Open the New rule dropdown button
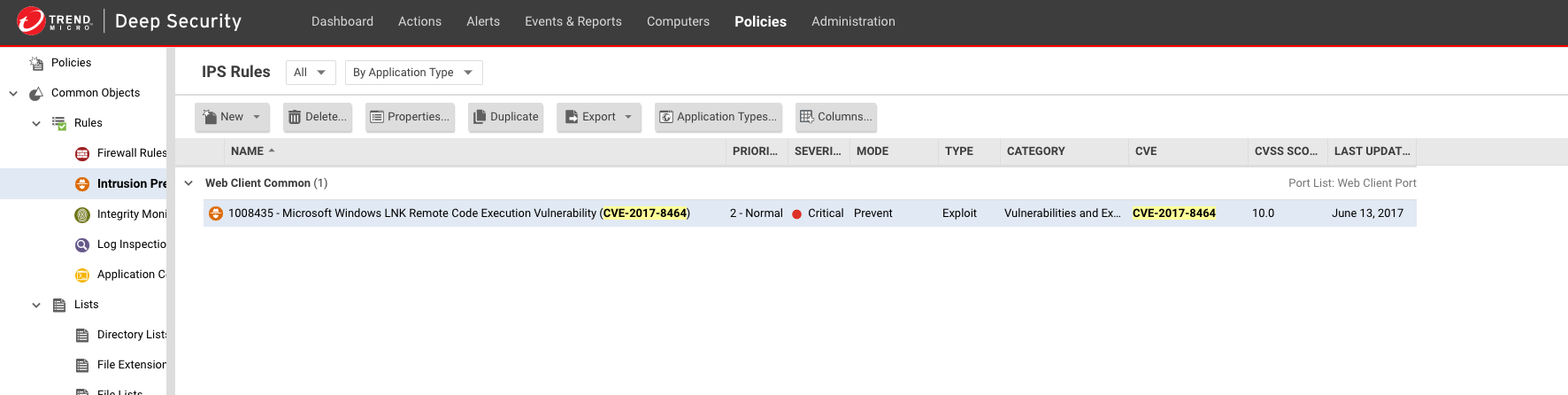Image resolution: width=1568 pixels, height=395 pixels. (233, 117)
